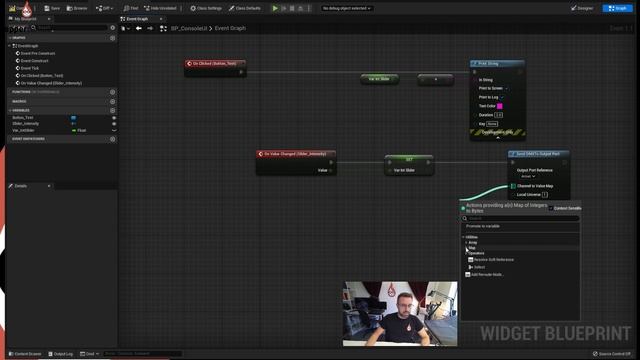Click the Browse toolbar button

77,8
